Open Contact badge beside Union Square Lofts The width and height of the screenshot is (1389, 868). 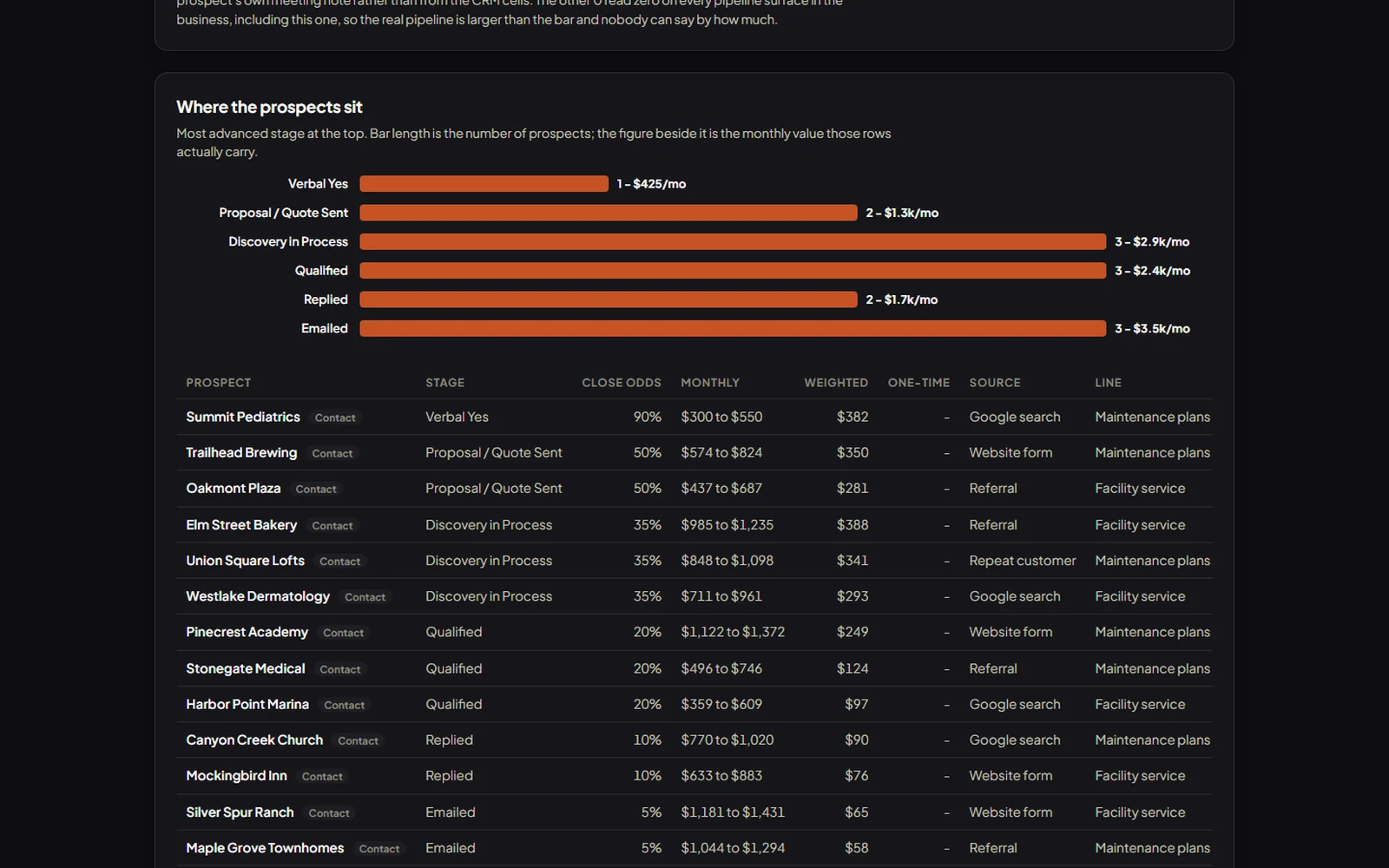click(x=340, y=561)
